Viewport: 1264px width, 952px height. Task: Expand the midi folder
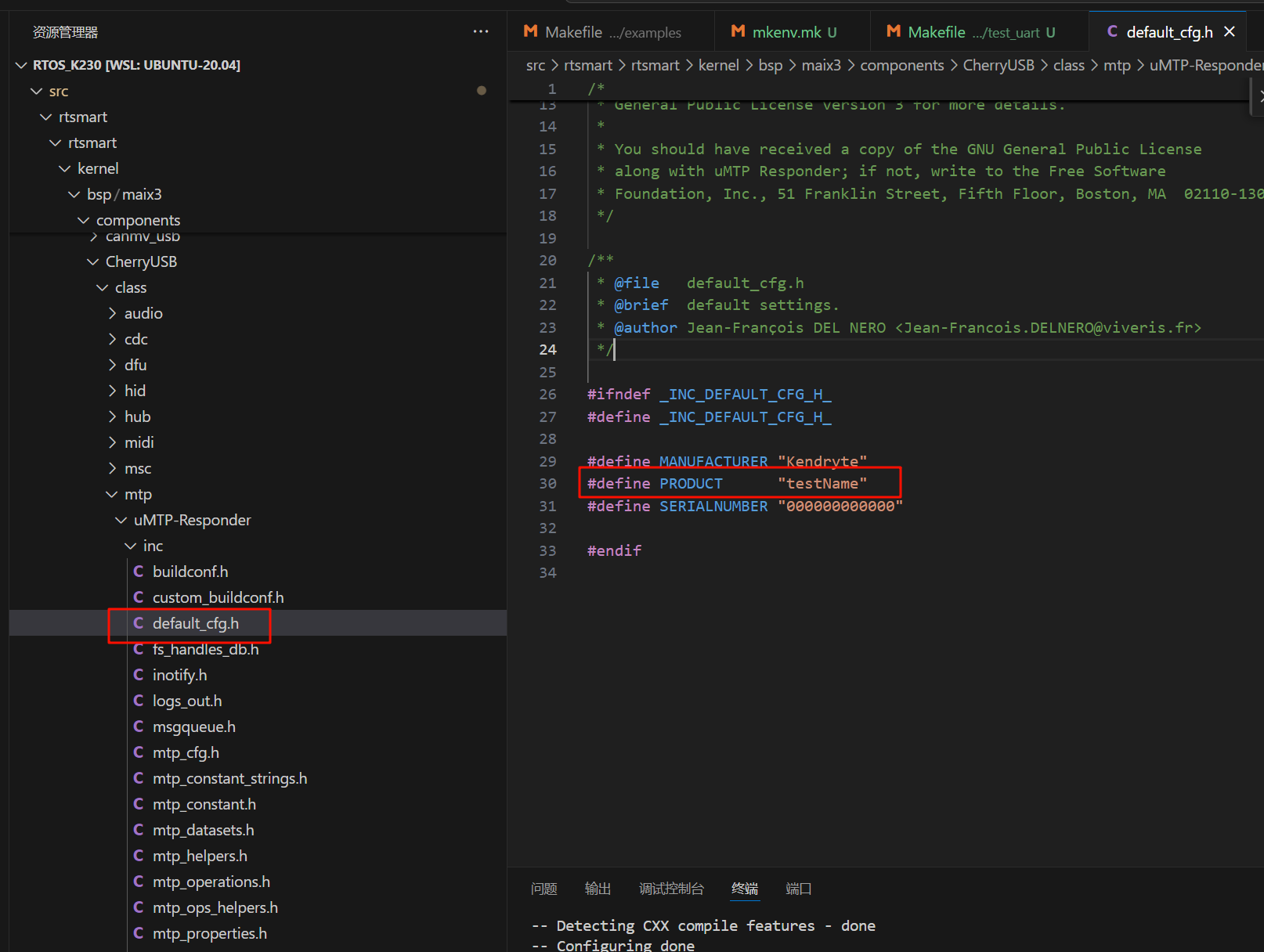(112, 442)
